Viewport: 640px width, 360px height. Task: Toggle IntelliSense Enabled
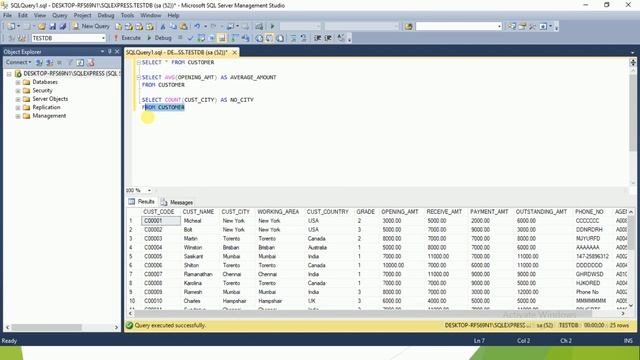click(x=222, y=38)
